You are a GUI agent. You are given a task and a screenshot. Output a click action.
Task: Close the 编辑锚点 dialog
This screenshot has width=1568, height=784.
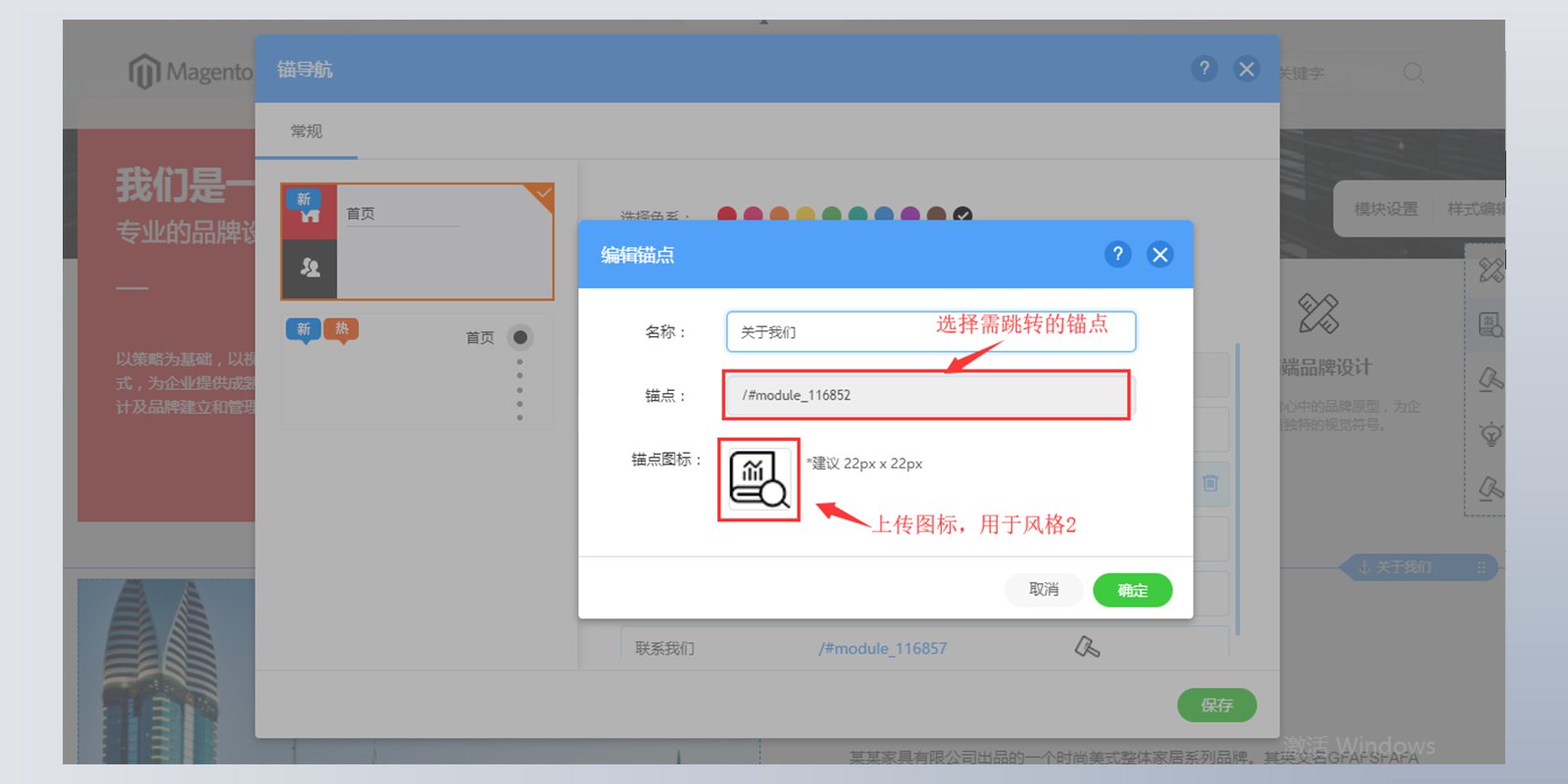[x=1160, y=254]
